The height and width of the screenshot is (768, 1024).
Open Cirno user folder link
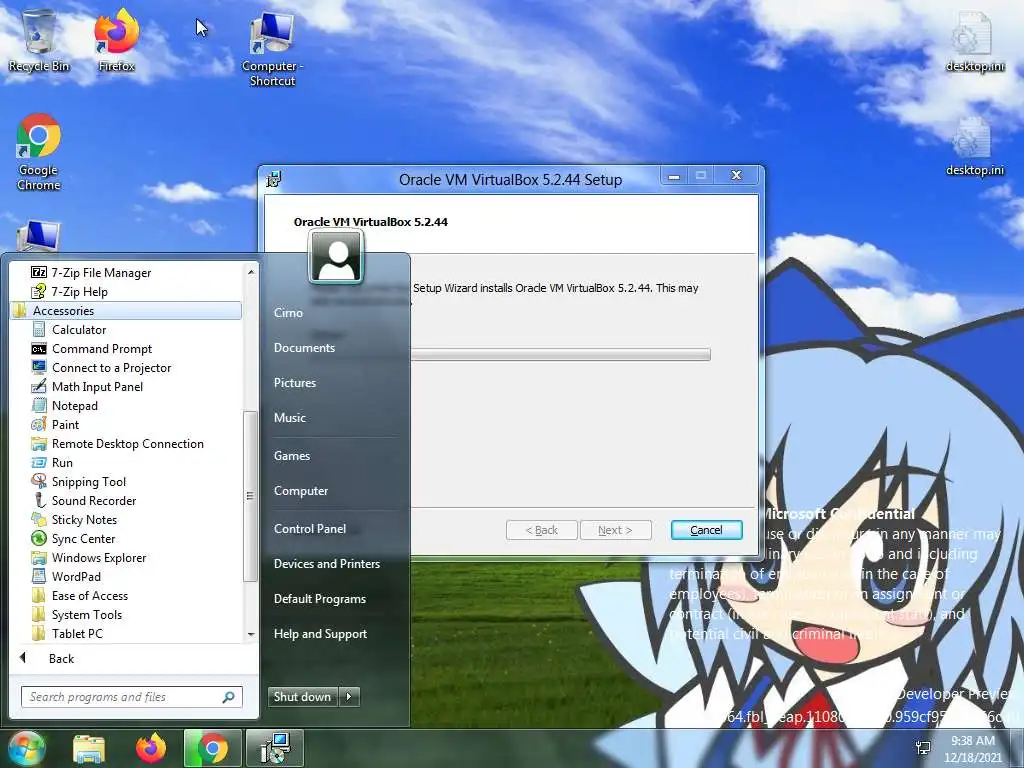[x=288, y=313]
